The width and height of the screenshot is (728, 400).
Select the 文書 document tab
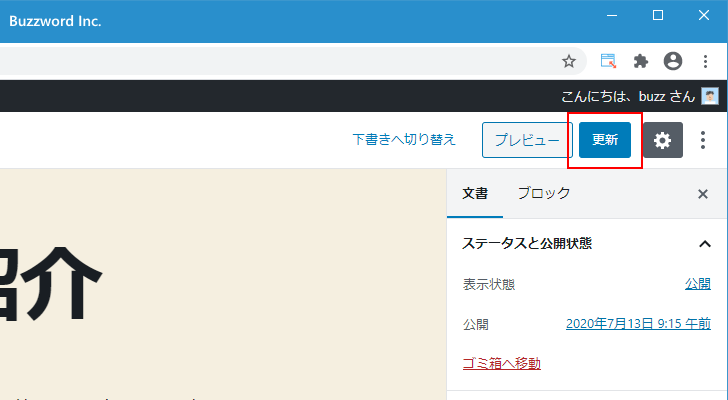coord(475,194)
